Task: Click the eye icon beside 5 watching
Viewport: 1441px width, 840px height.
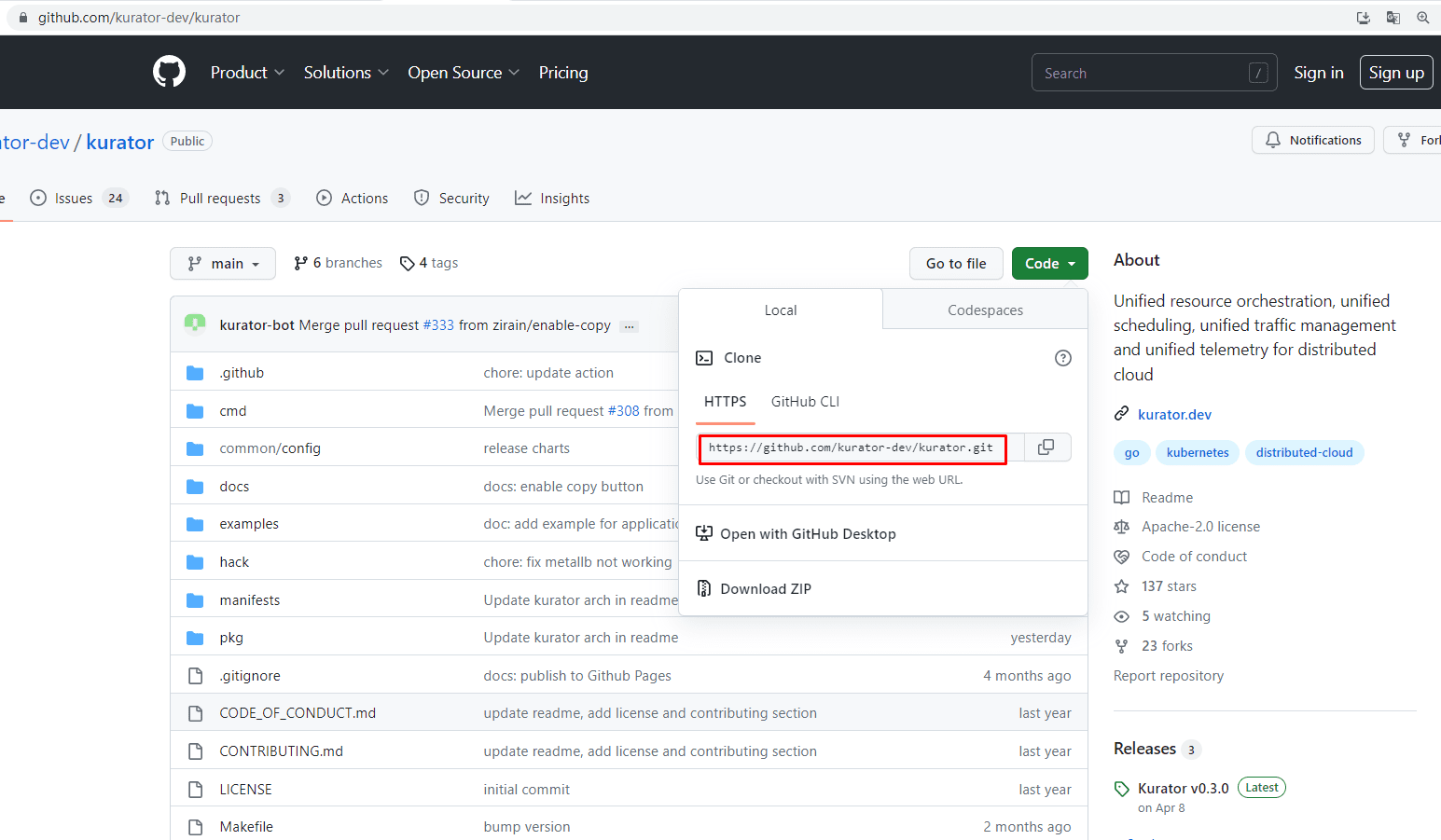Action: coord(1122,616)
